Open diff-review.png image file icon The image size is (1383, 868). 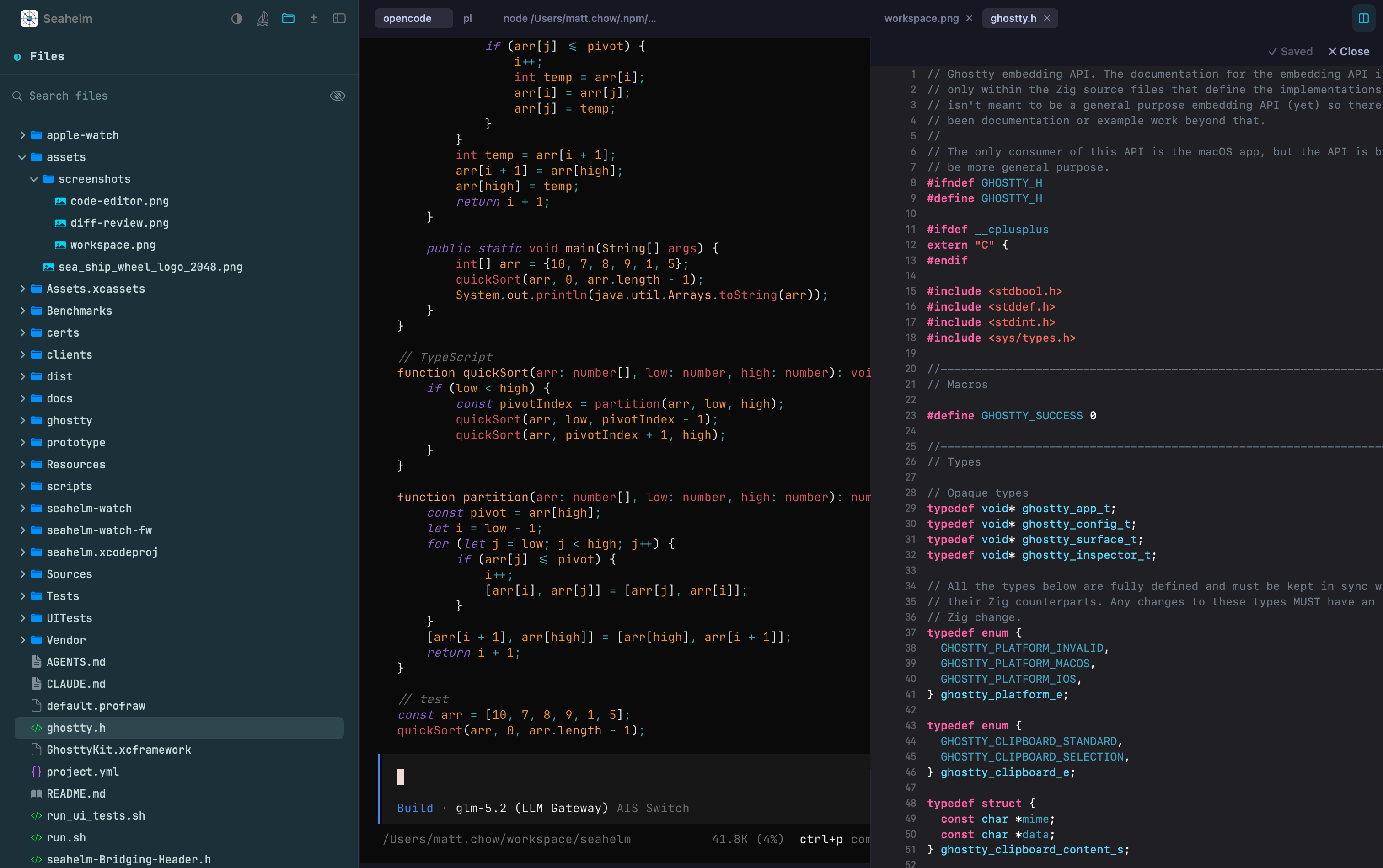pos(60,223)
